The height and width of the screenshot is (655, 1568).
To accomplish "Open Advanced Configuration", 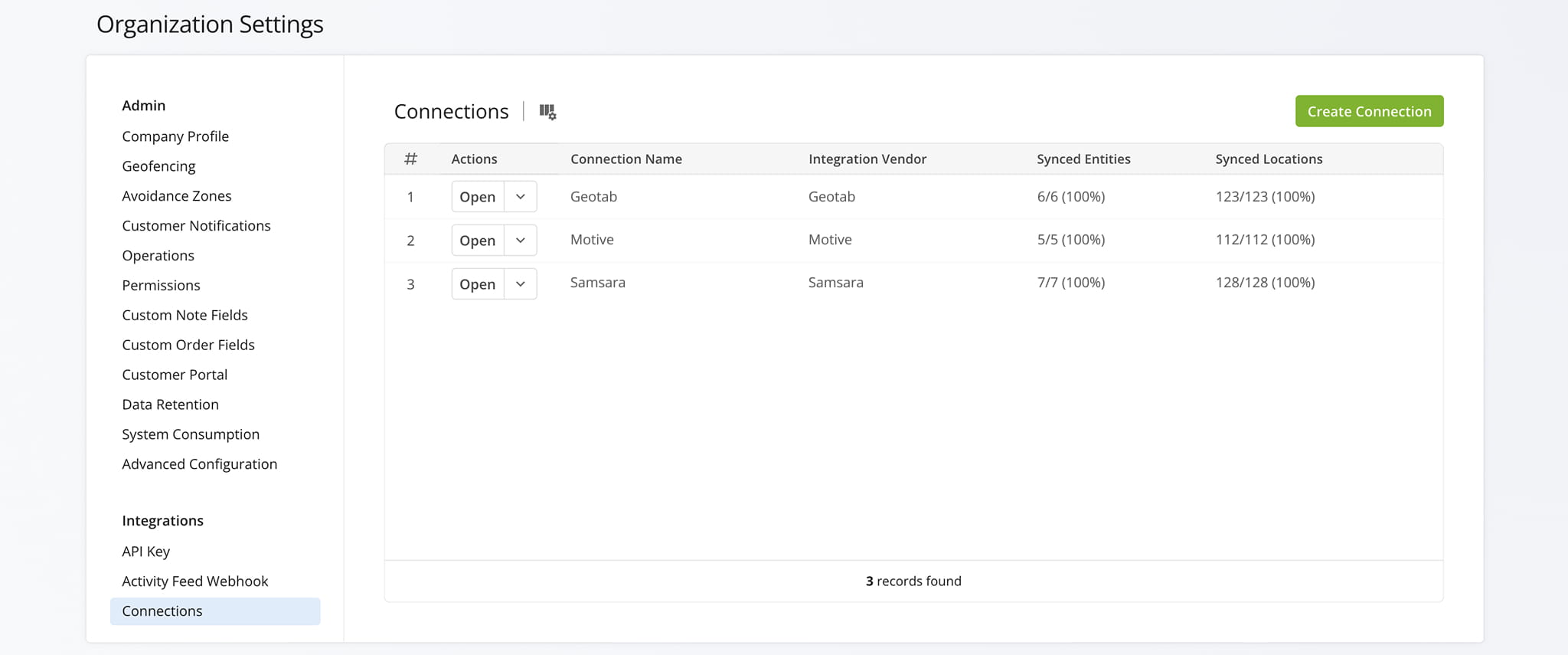I will point(199,465).
